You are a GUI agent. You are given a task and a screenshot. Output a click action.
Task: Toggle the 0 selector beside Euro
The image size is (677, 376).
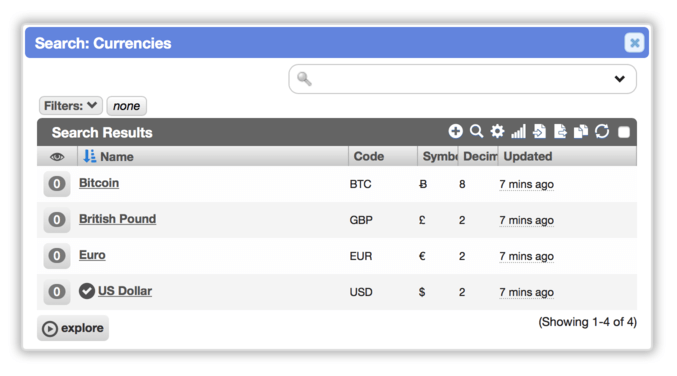point(57,256)
